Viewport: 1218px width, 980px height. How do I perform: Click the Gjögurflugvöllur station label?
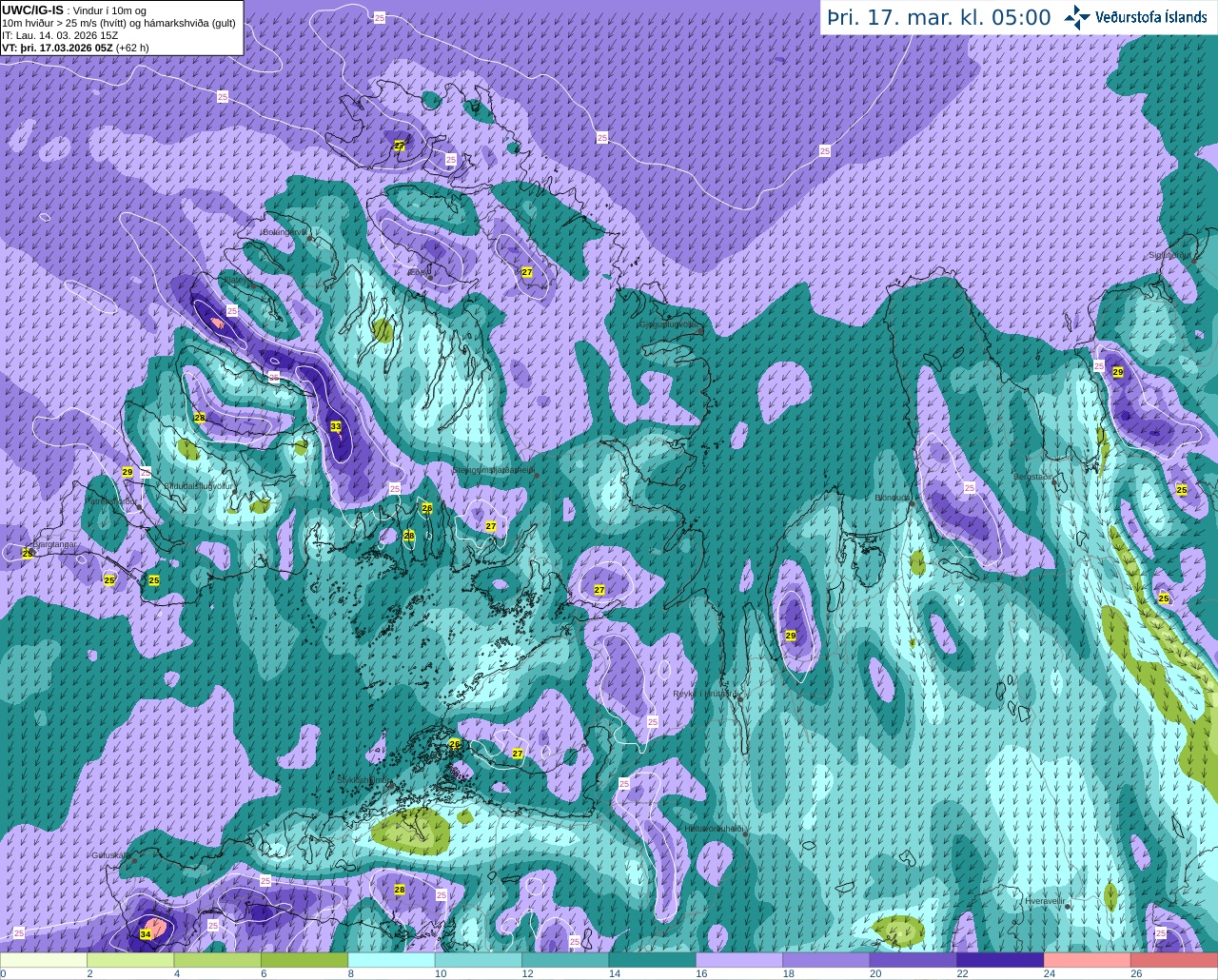(x=671, y=324)
